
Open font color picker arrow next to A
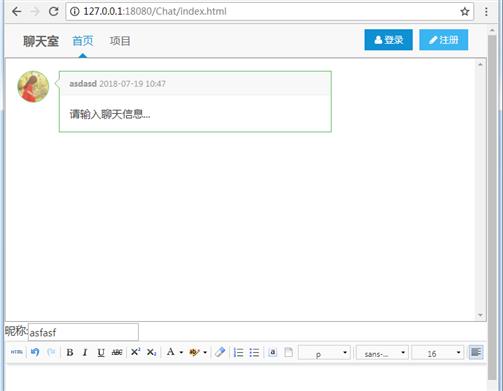tap(181, 352)
